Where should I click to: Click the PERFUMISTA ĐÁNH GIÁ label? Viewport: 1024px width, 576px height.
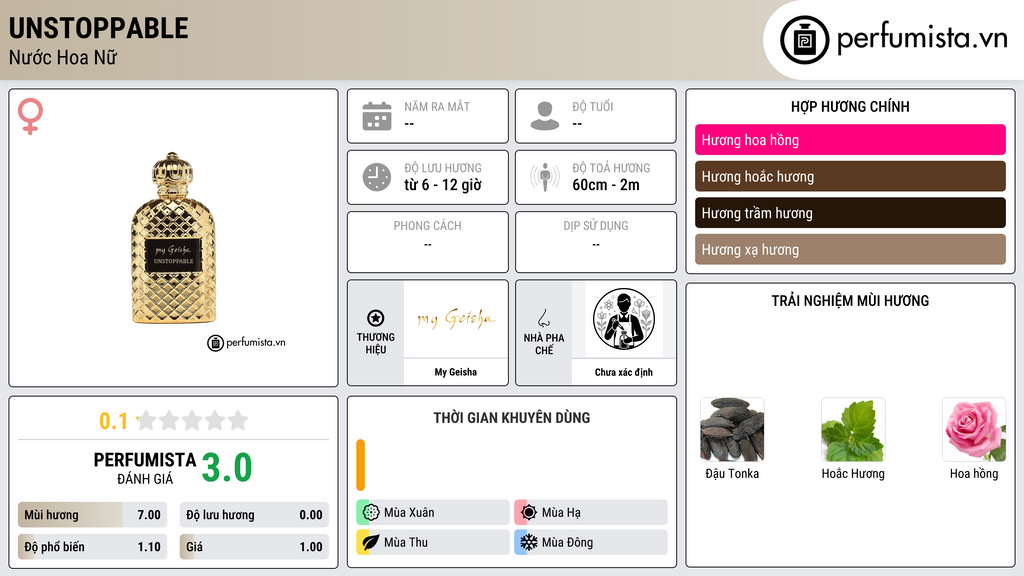tap(144, 468)
